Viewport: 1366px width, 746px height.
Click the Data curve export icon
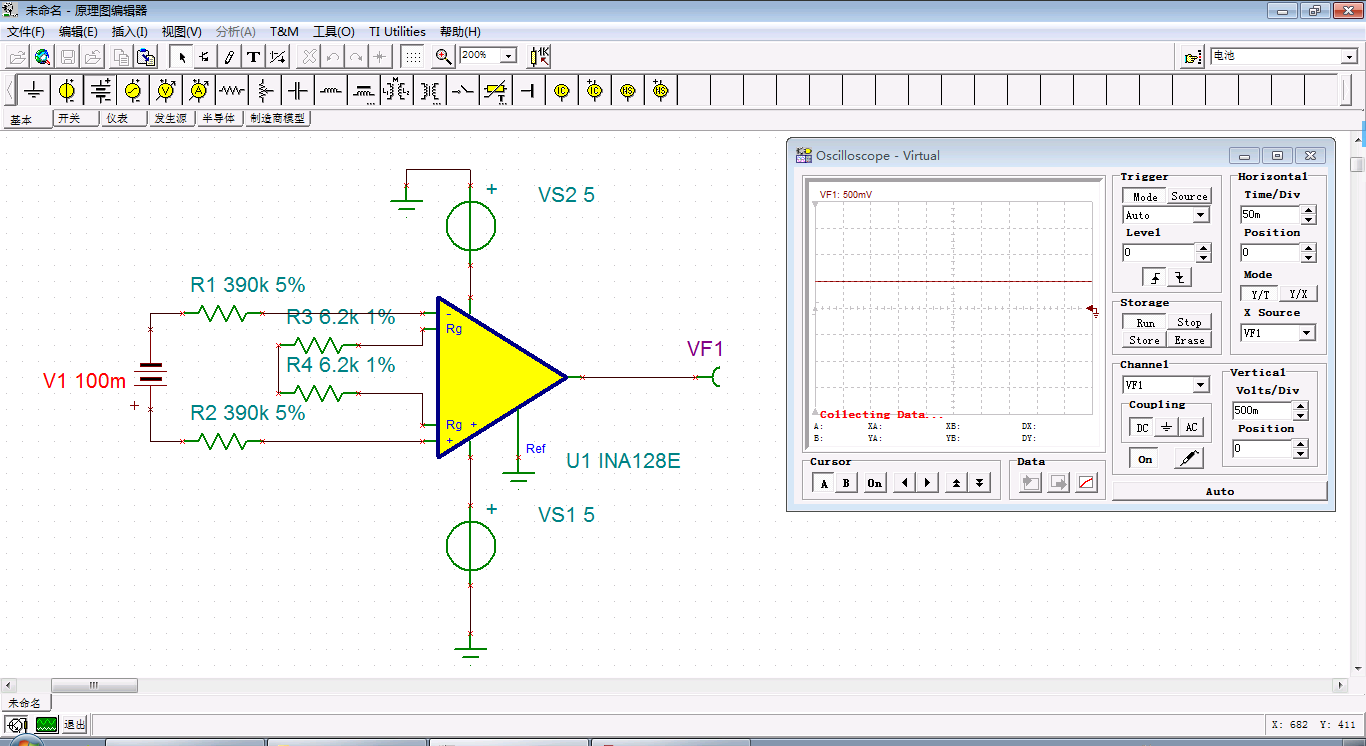1087,483
